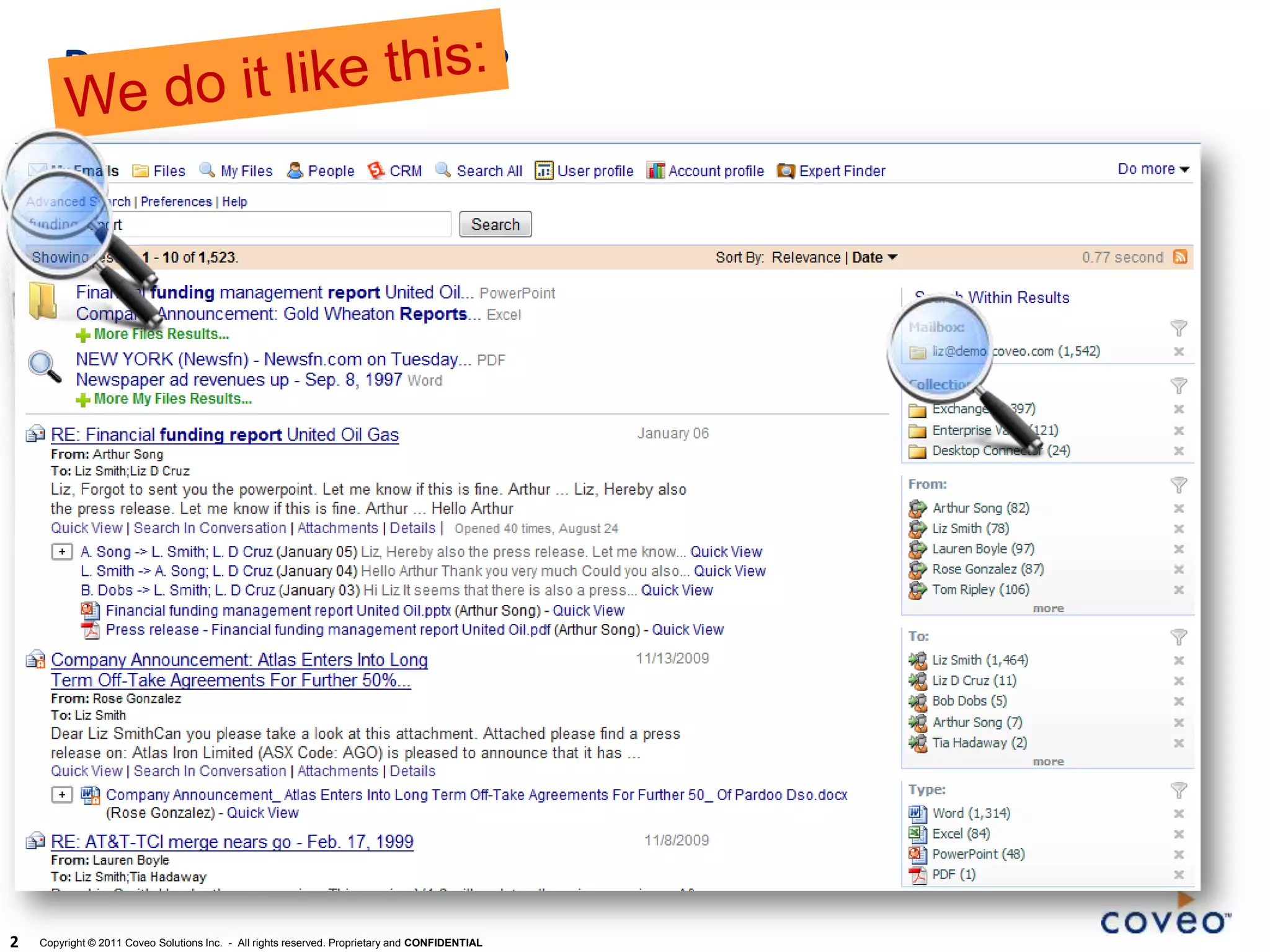Open the Date sort dropdown arrow

point(893,257)
